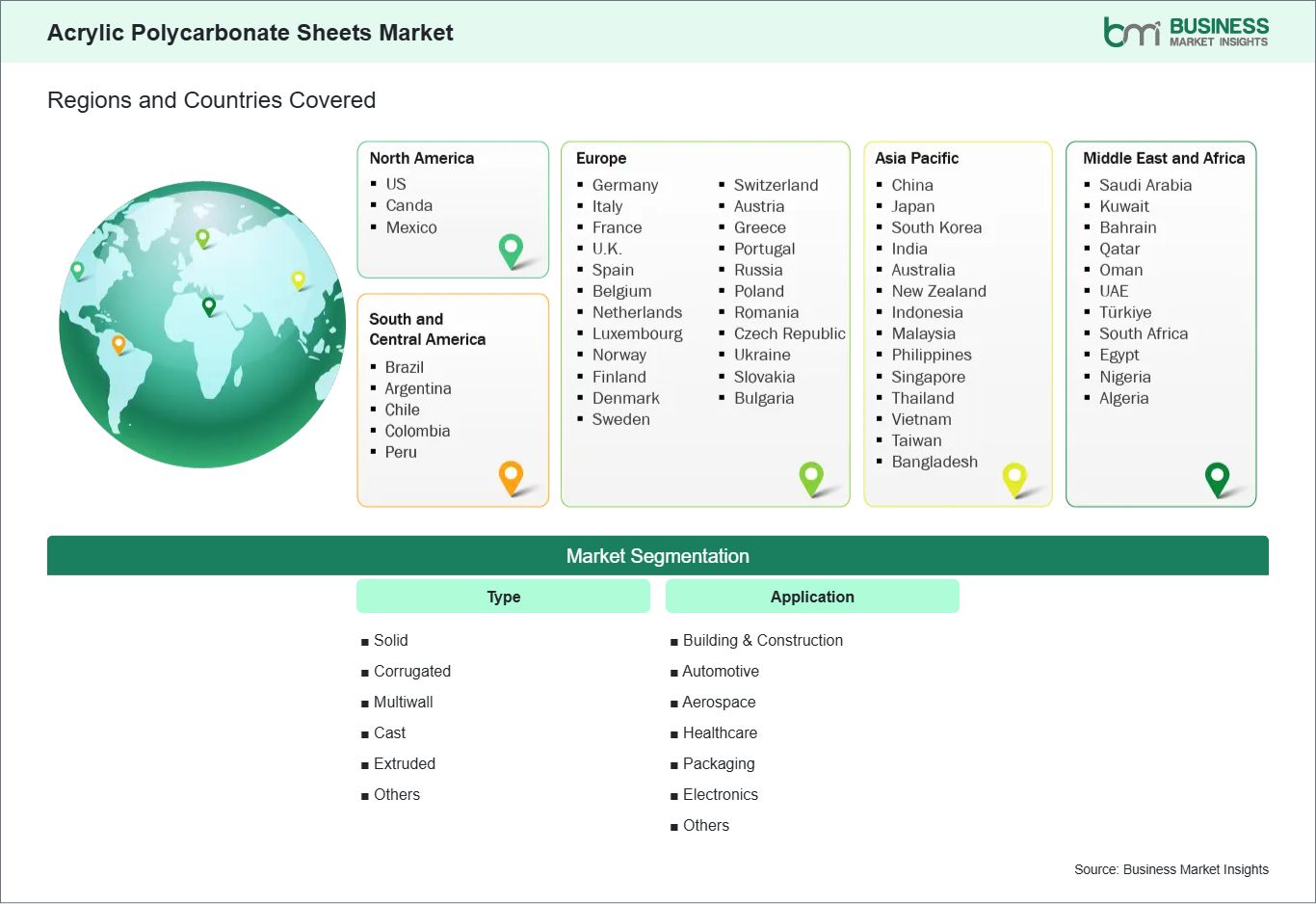This screenshot has height=904, width=1316.
Task: Select the orange South and Central America pin
Action: point(511,476)
